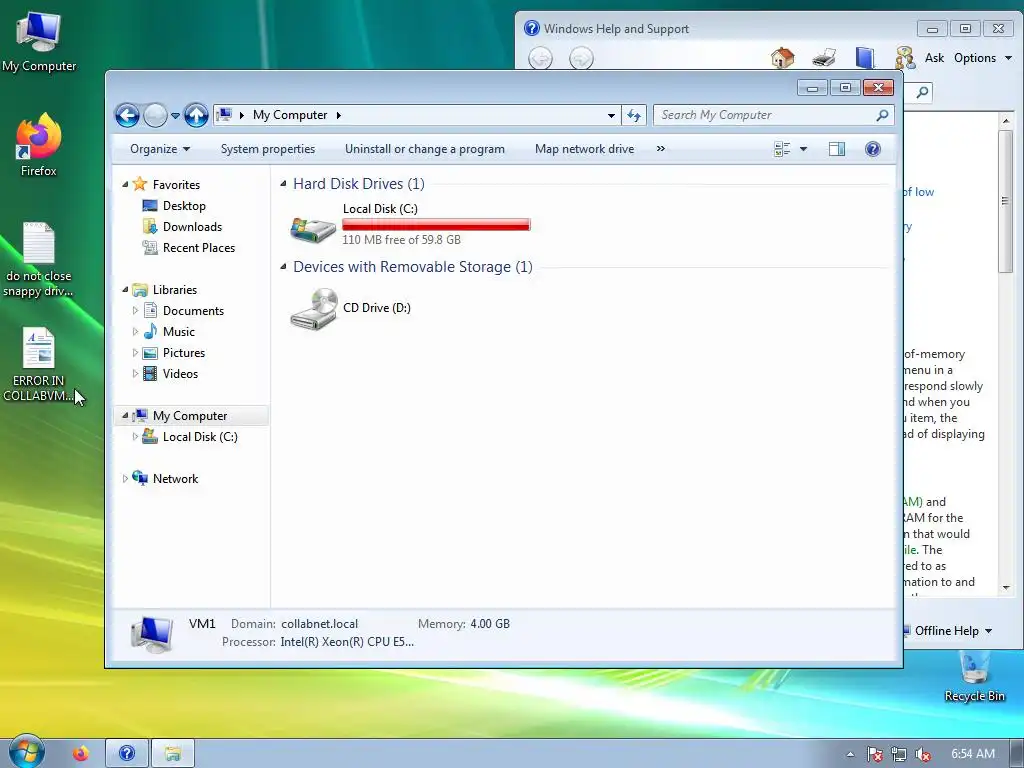Select Desktop under Favorites
This screenshot has width=1024, height=768.
pos(184,206)
